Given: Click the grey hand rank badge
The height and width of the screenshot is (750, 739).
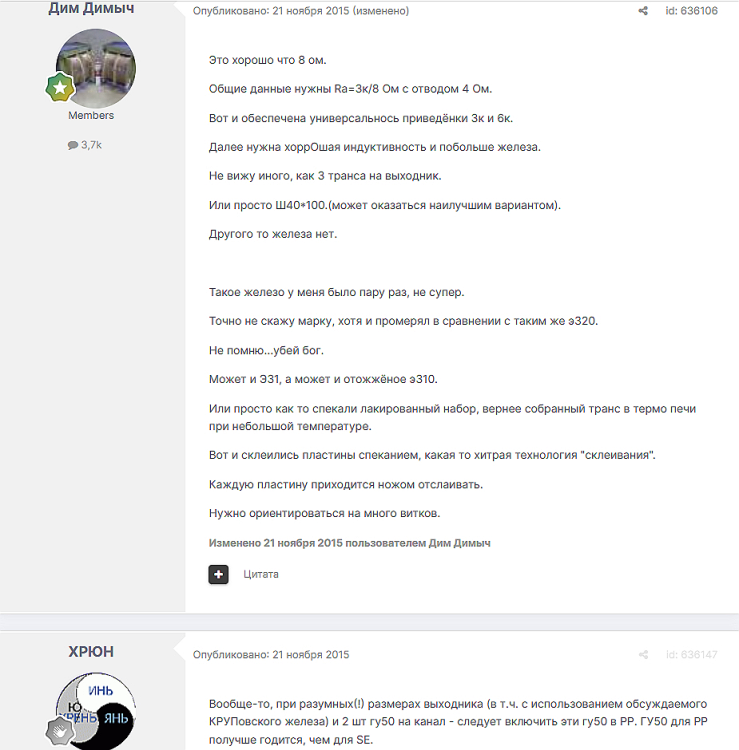Looking at the screenshot, I should coord(60,731).
